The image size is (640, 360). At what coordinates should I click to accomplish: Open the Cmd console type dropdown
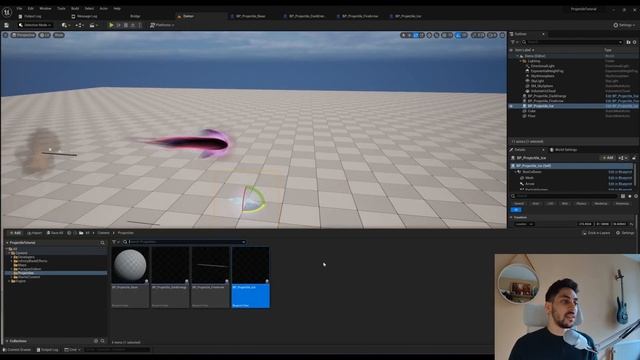tap(72, 350)
